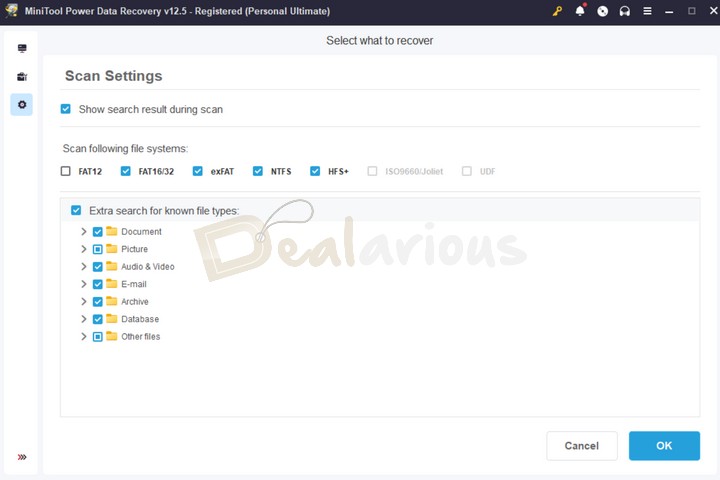The height and width of the screenshot is (480, 720).
Task: Open the toolbox utilities sidebar icon
Action: pos(22,76)
